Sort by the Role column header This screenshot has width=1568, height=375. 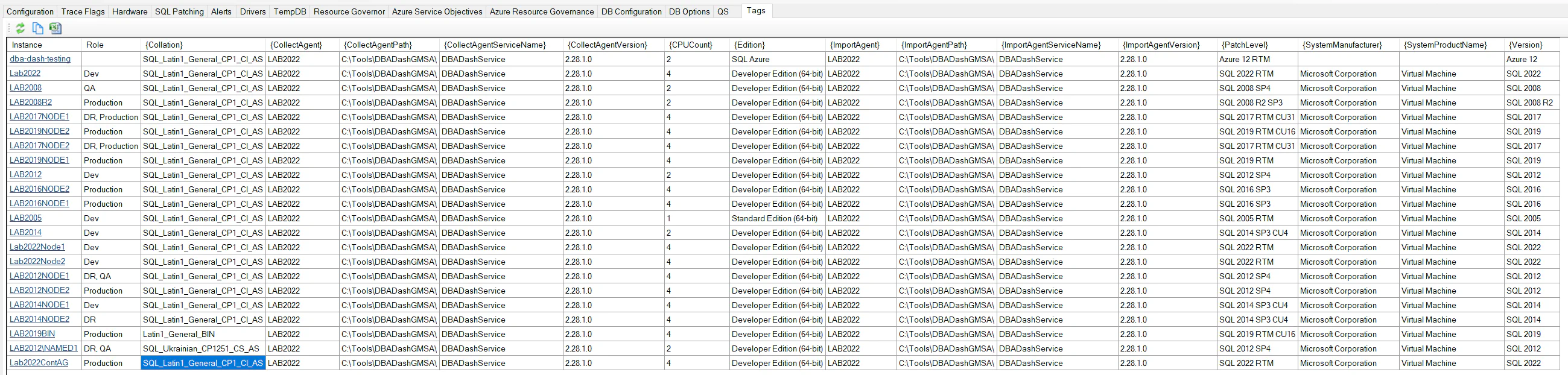(112, 45)
